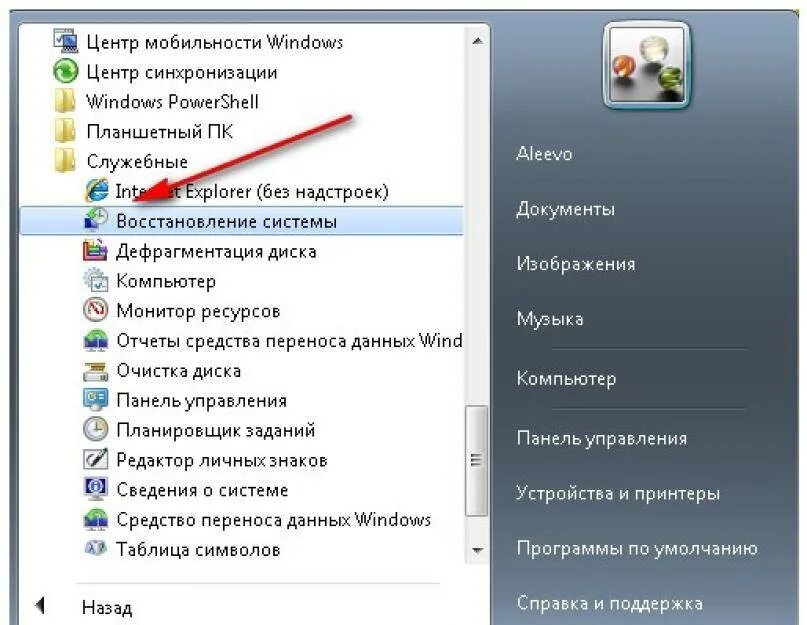The image size is (807, 625).
Task: Select Устройства и принтеры menu entry
Action: pos(618,493)
